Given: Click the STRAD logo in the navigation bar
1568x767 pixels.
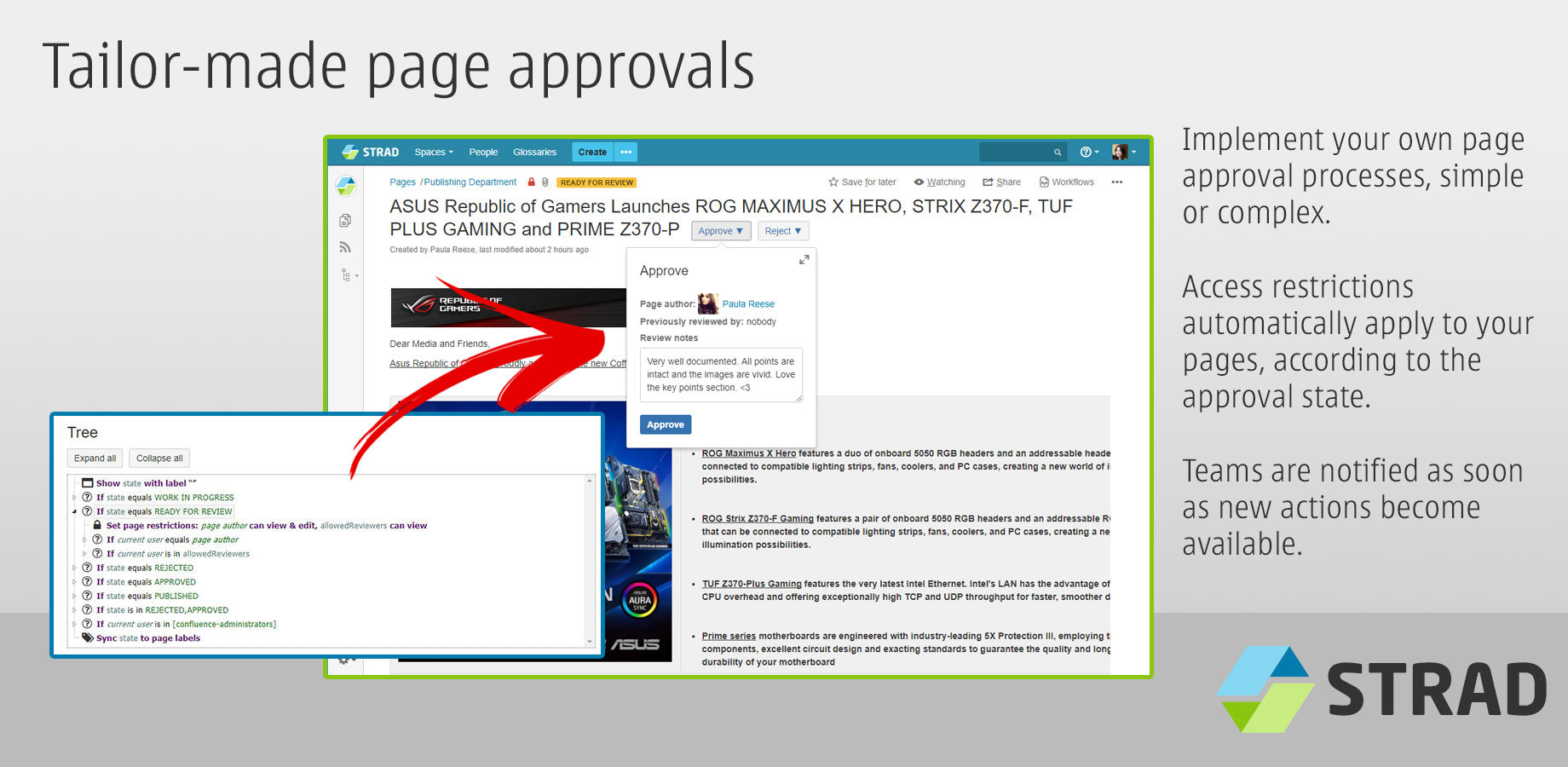Looking at the screenshot, I should (371, 152).
